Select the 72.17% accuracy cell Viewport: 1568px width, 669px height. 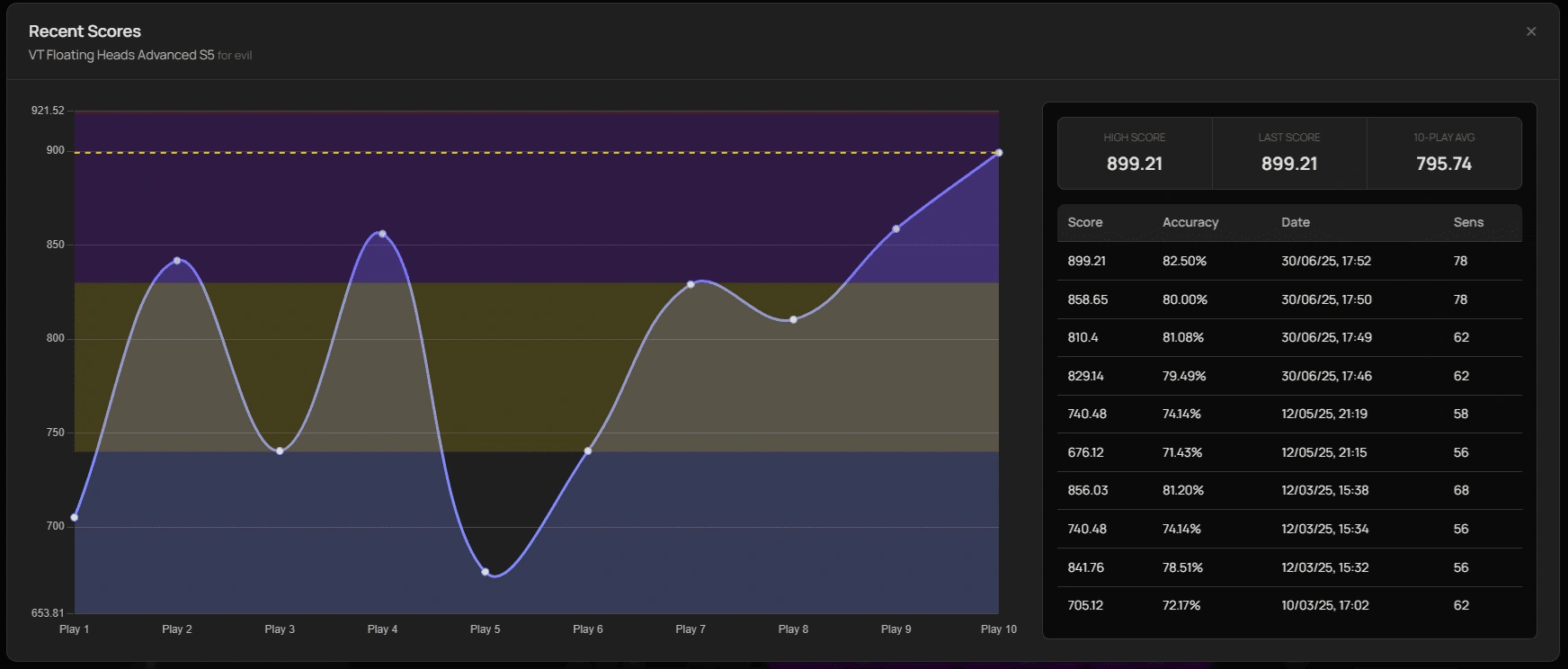pyautogui.click(x=1181, y=605)
